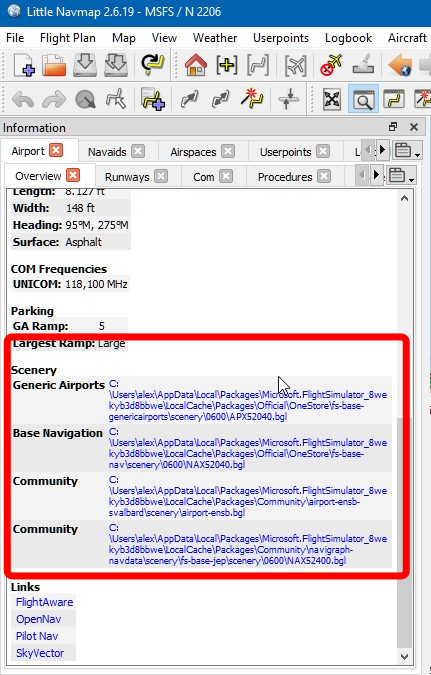Open the FlightAware link

coord(44,602)
